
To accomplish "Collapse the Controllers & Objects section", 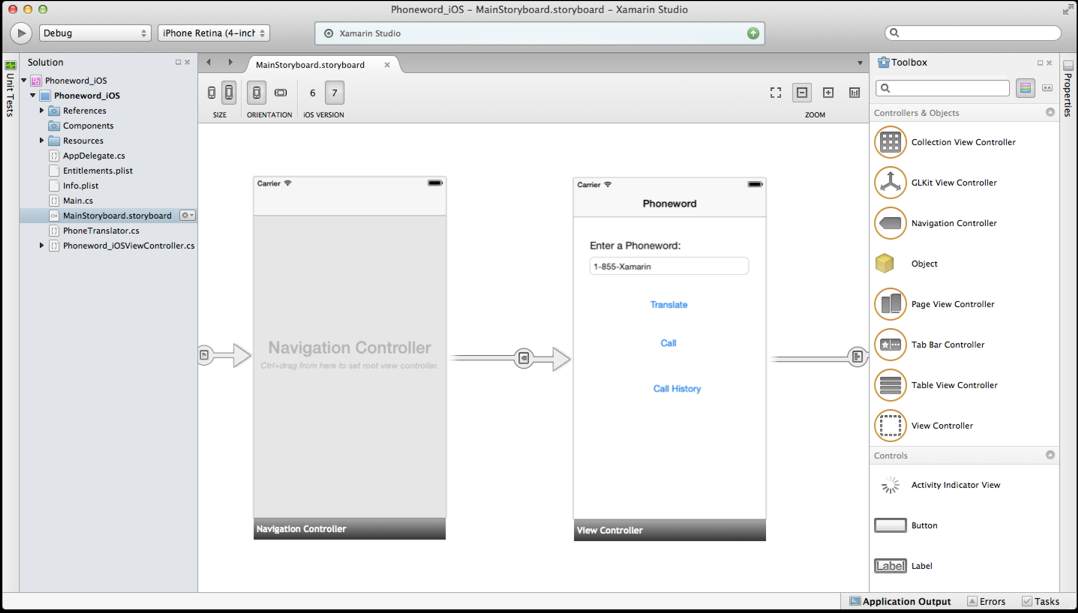I will pyautogui.click(x=1050, y=112).
